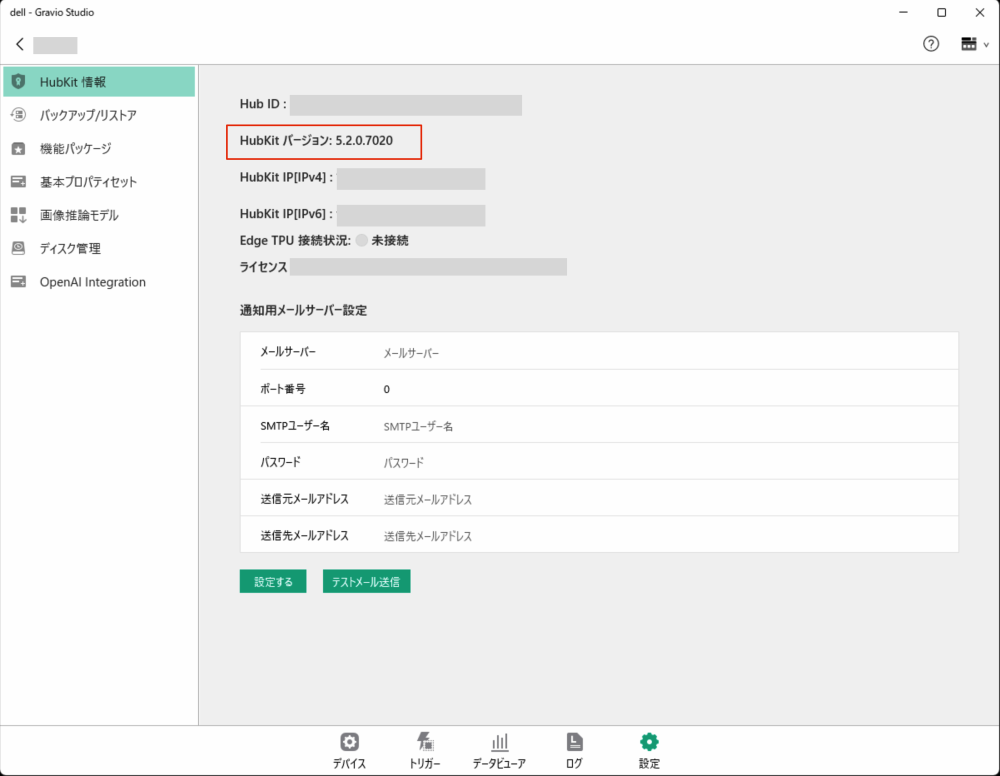Focus the メールサーバー input field

(x=666, y=353)
